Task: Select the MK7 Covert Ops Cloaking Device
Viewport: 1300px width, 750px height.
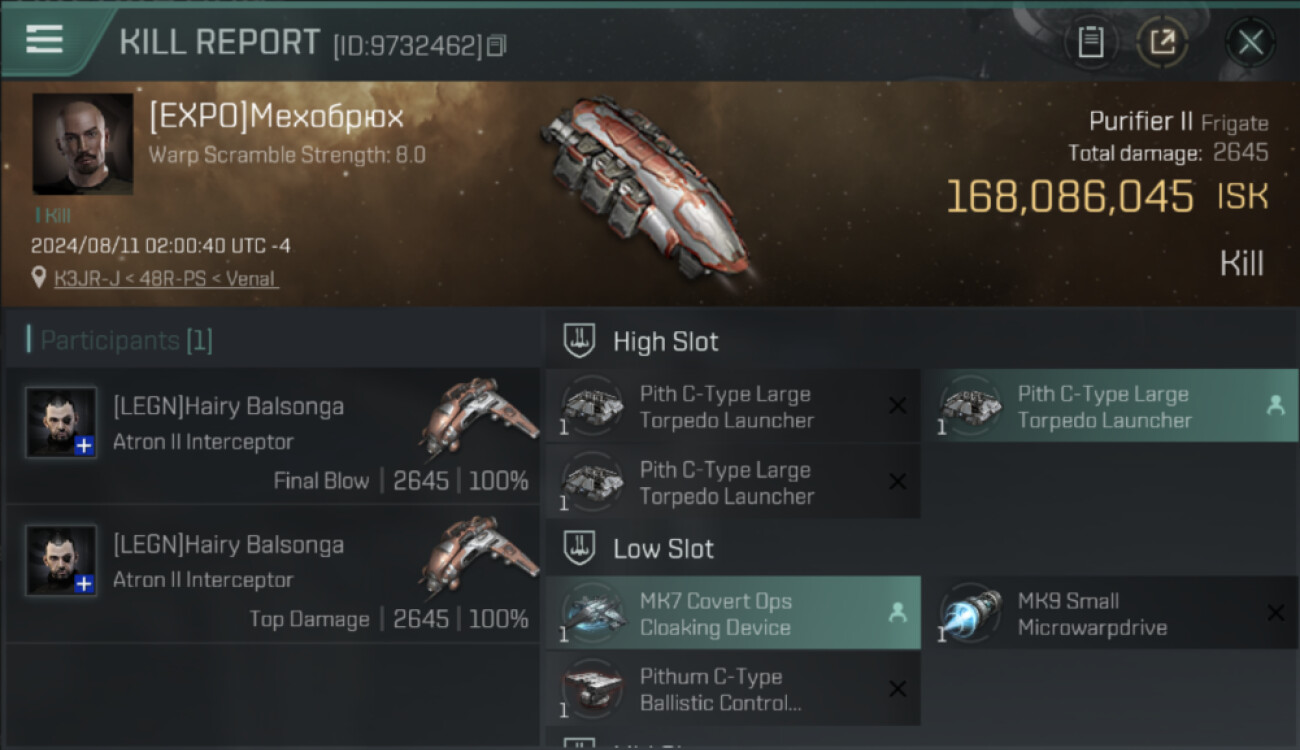Action: click(732, 613)
